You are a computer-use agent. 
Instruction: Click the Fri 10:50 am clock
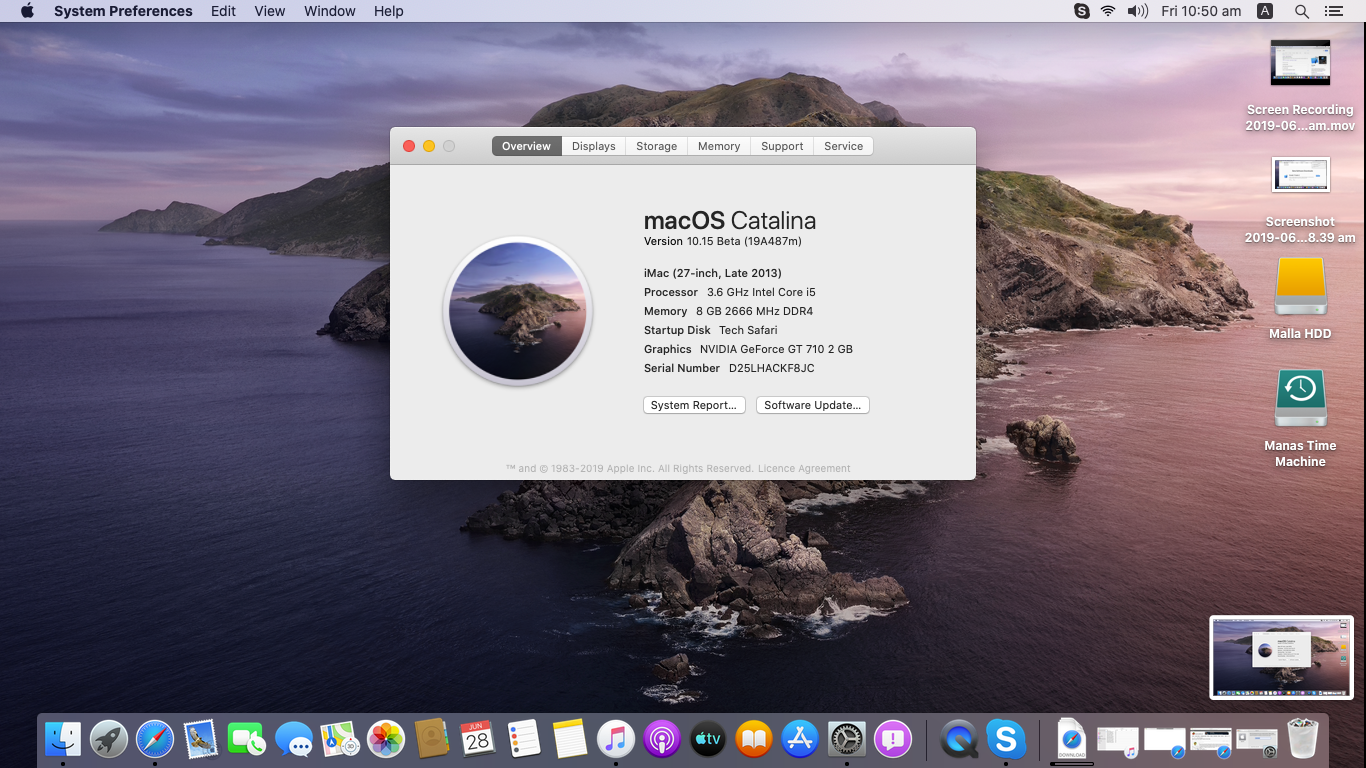(1201, 11)
